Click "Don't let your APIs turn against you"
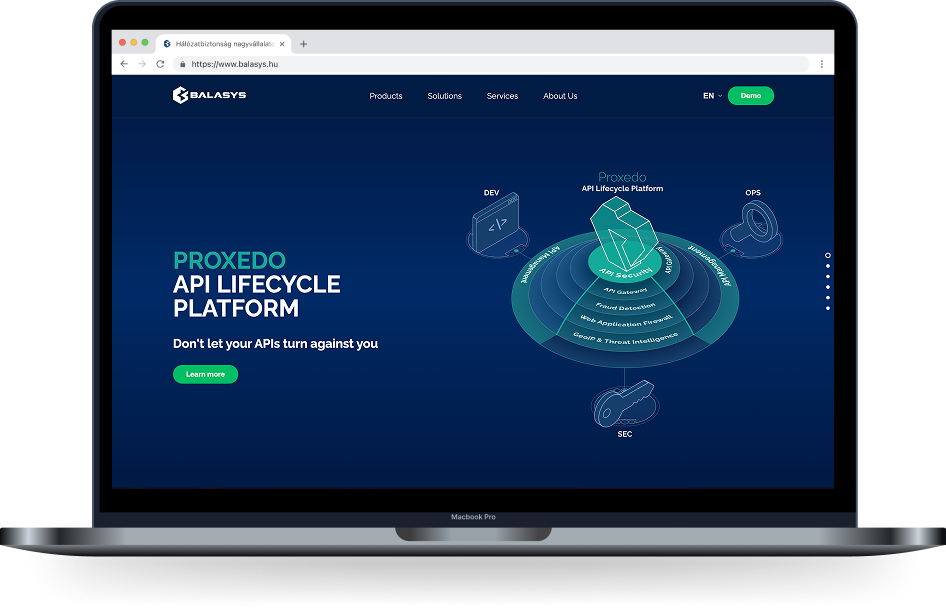 click(x=275, y=344)
